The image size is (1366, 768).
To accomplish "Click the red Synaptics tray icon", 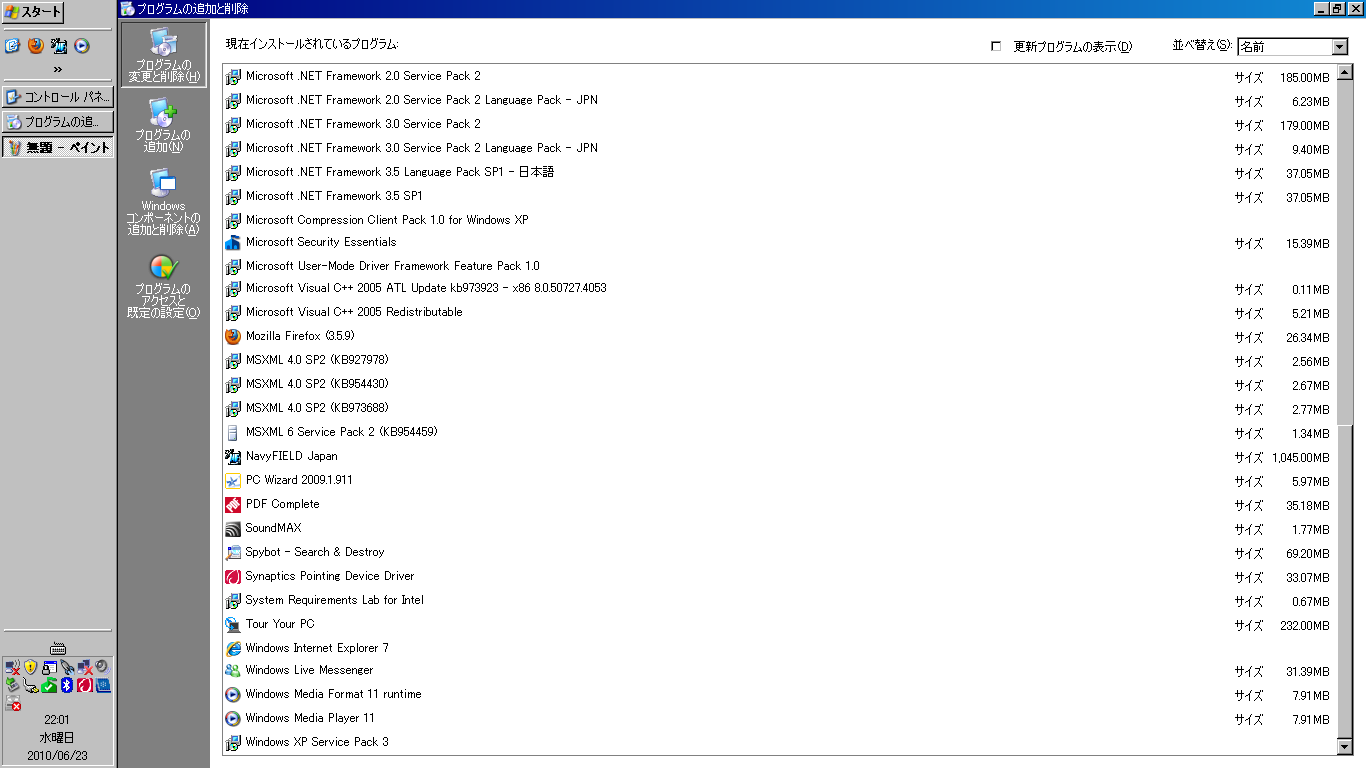I will (85, 685).
